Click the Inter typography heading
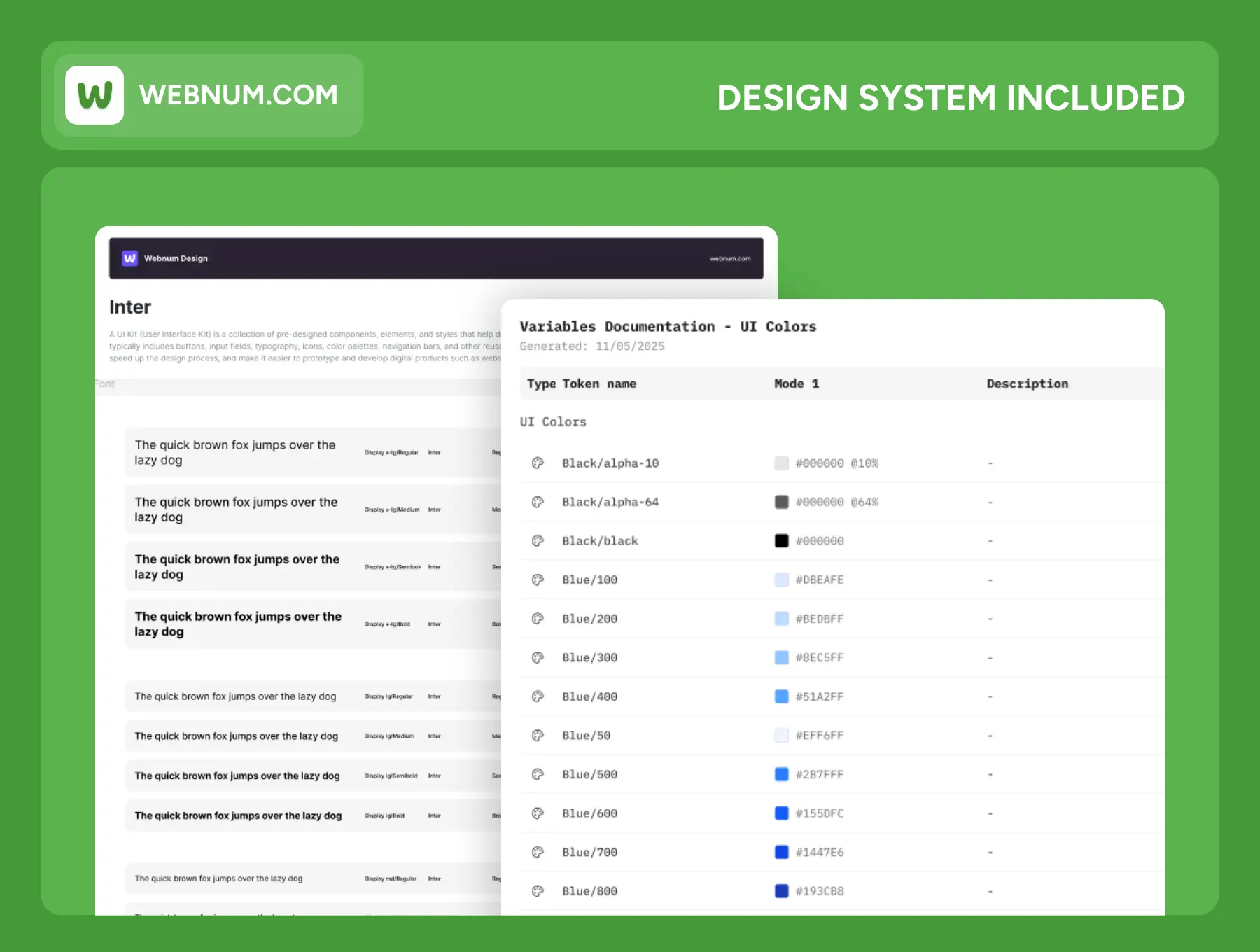Viewport: 1260px width, 952px height. click(x=130, y=307)
